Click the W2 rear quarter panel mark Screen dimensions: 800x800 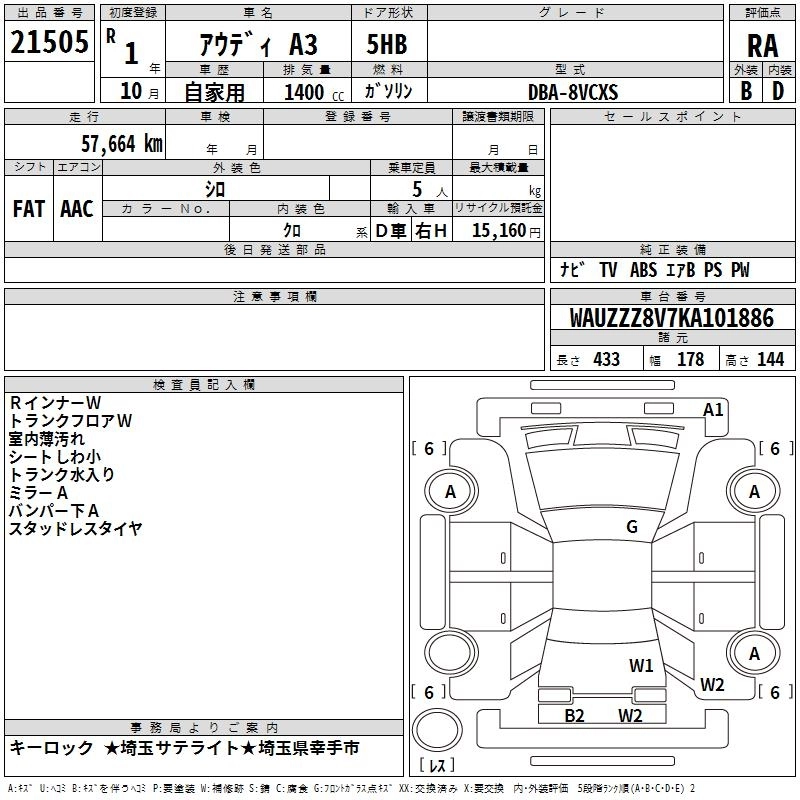click(712, 684)
